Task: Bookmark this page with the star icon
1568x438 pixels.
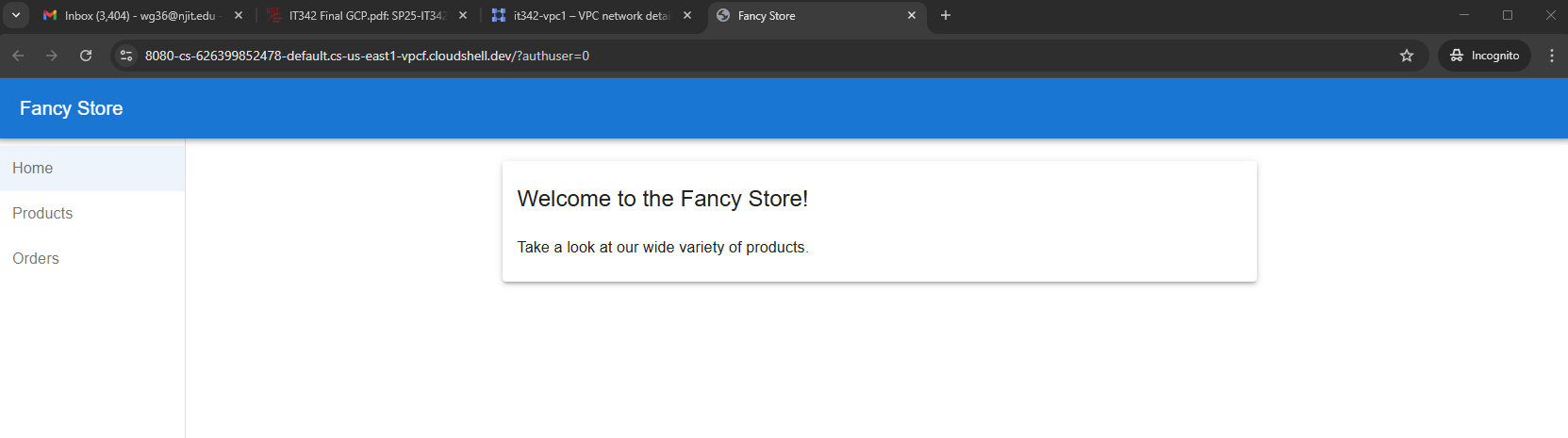Action: tap(1407, 56)
